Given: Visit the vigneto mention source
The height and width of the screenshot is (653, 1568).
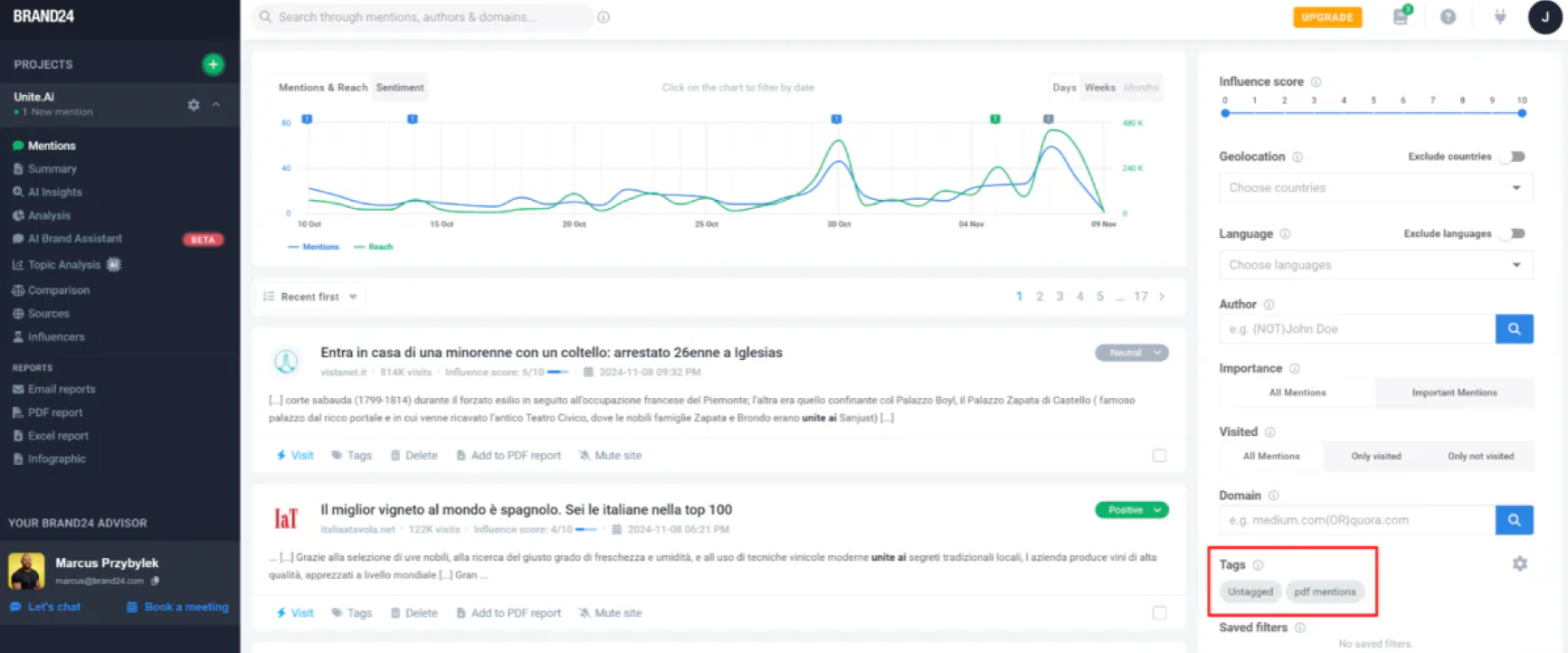Looking at the screenshot, I should click(295, 613).
